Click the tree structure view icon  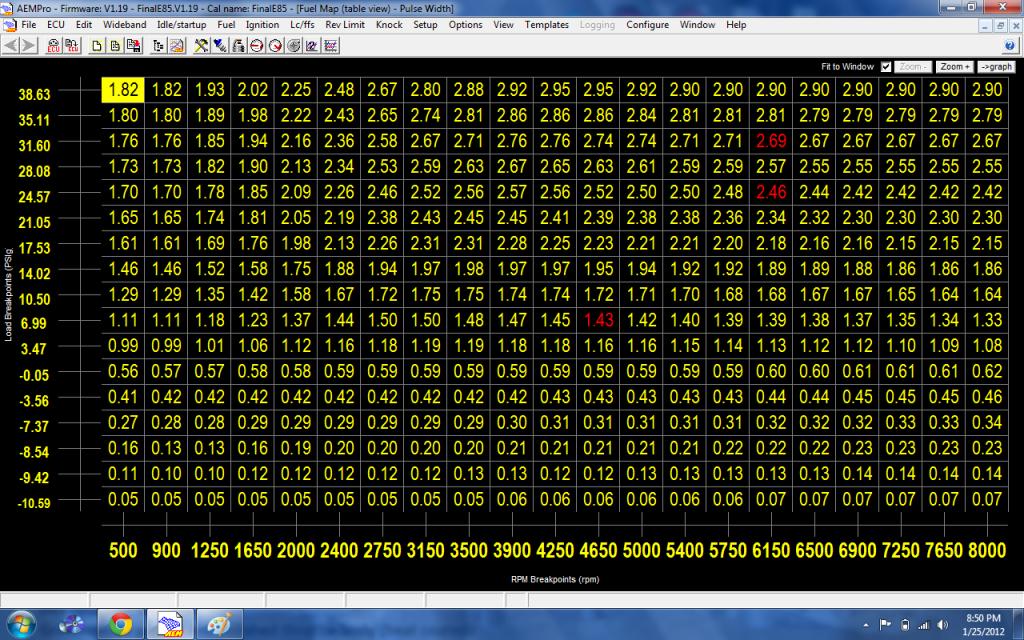[159, 46]
